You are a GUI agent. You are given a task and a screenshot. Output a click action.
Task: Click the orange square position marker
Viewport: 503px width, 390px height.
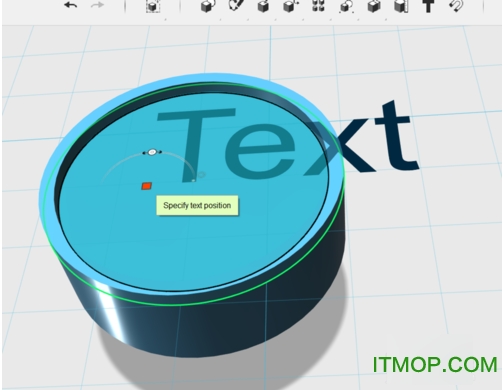pyautogui.click(x=147, y=186)
